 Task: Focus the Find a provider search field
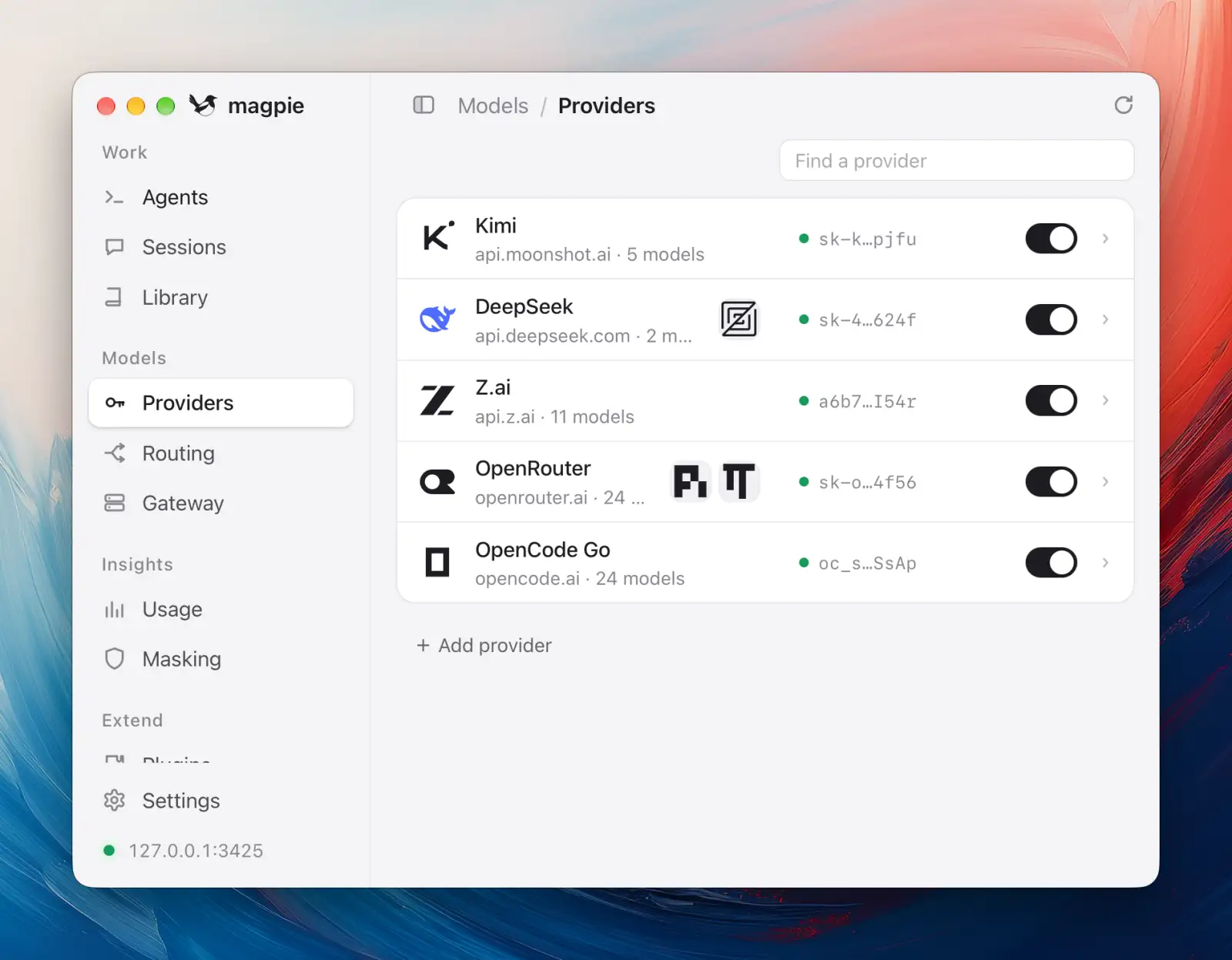click(956, 161)
